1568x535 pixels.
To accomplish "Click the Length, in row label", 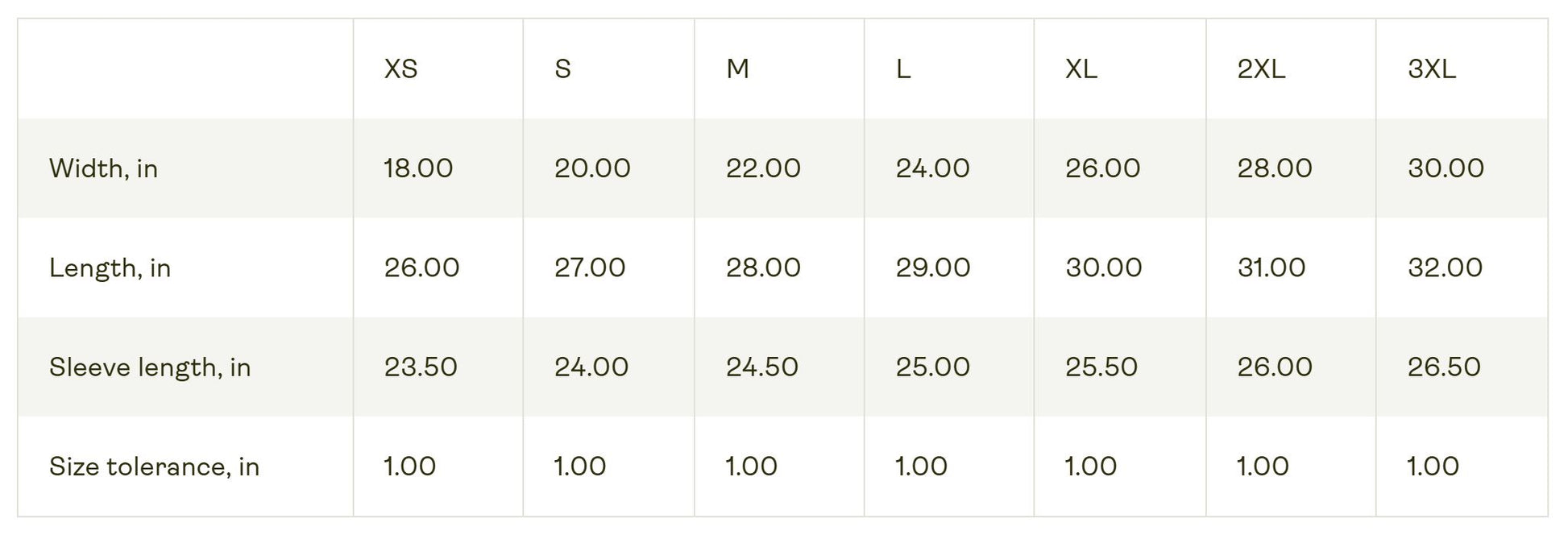I will (110, 267).
